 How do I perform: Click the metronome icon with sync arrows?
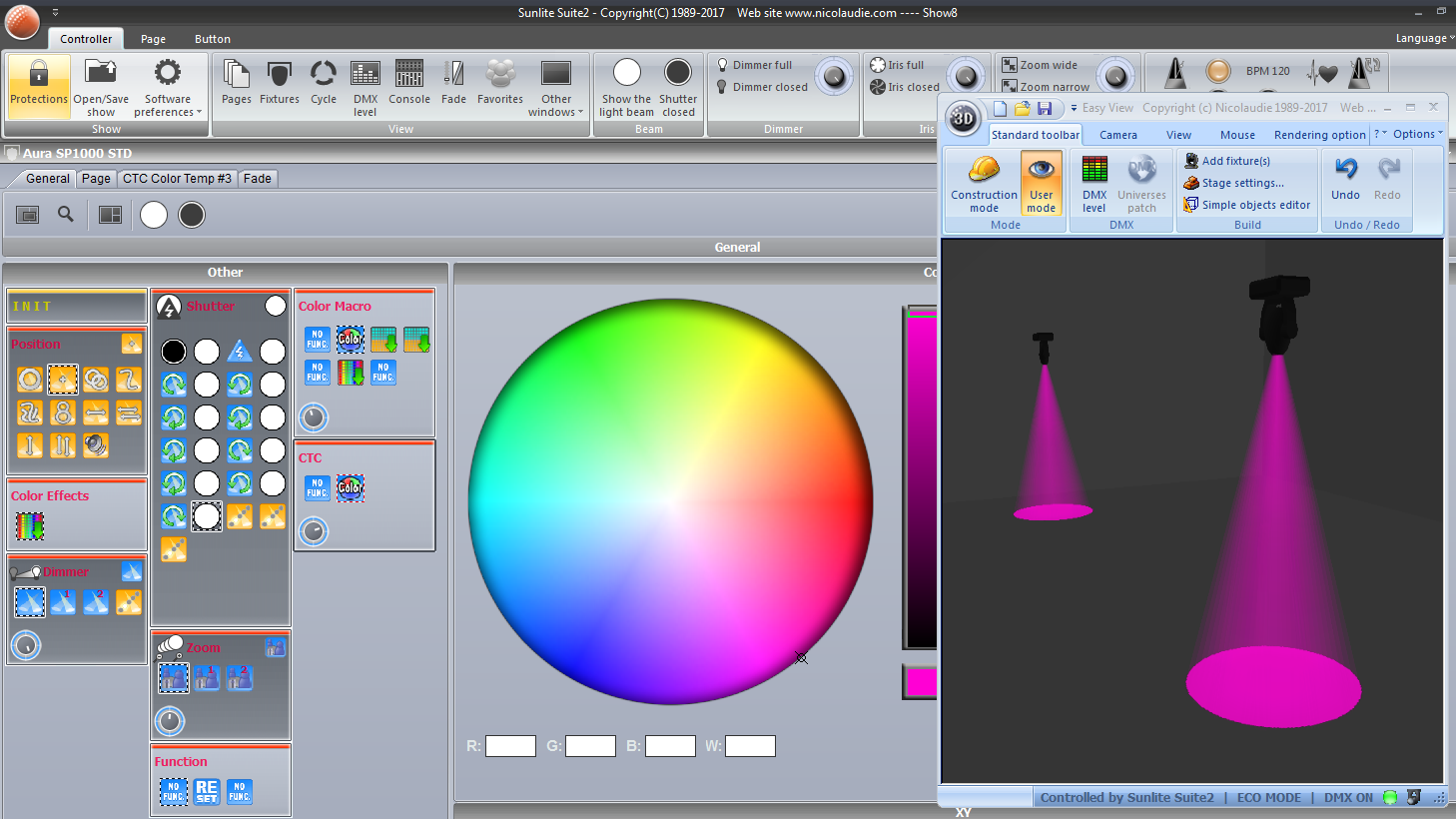(x=1364, y=72)
